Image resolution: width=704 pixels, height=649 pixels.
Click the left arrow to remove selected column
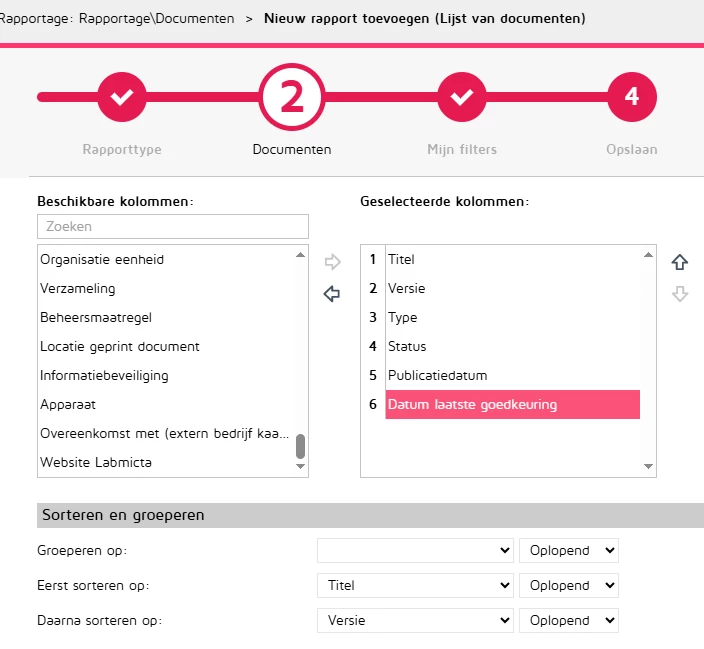tap(333, 294)
